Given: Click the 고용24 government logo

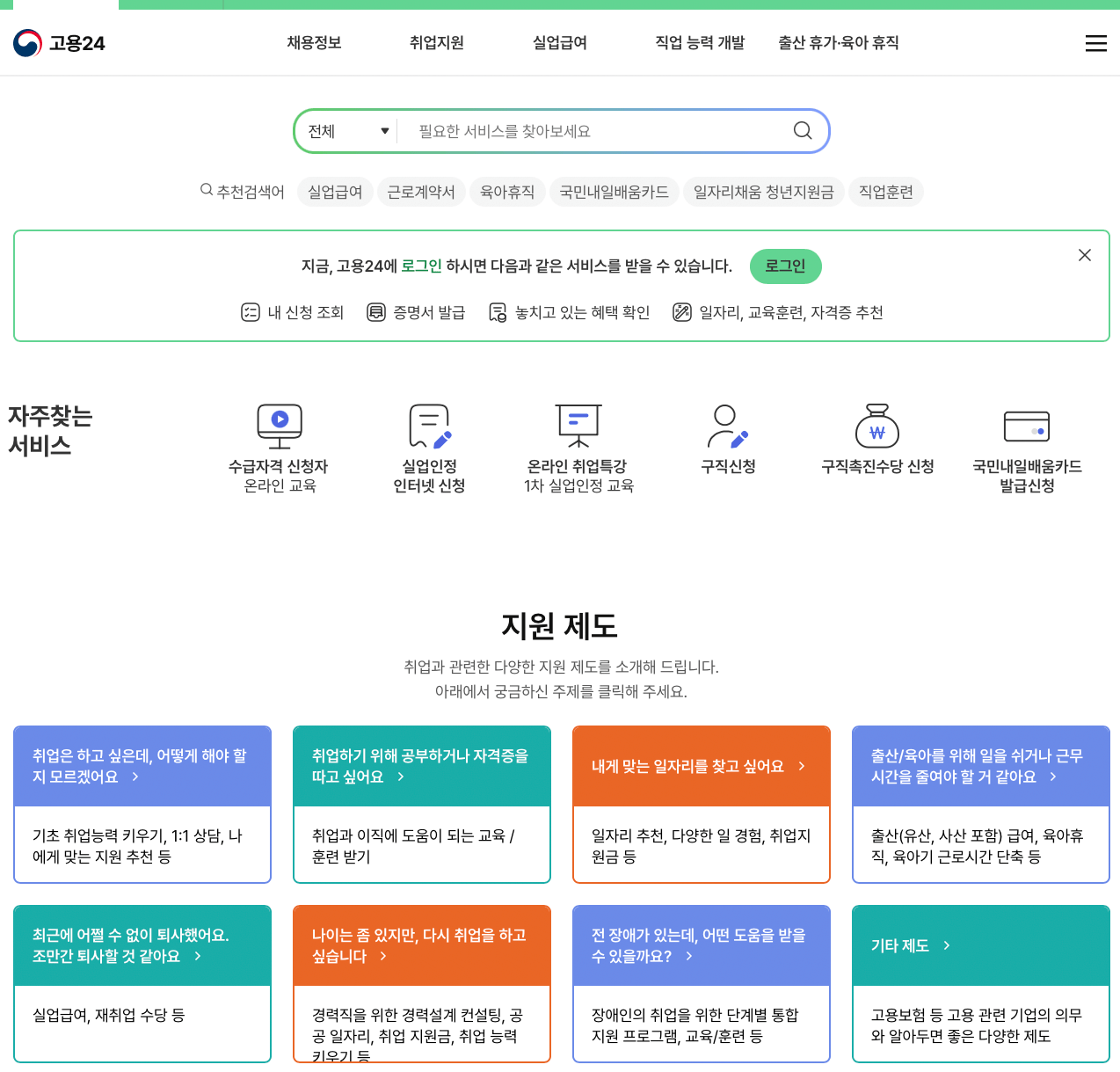Looking at the screenshot, I should (58, 42).
